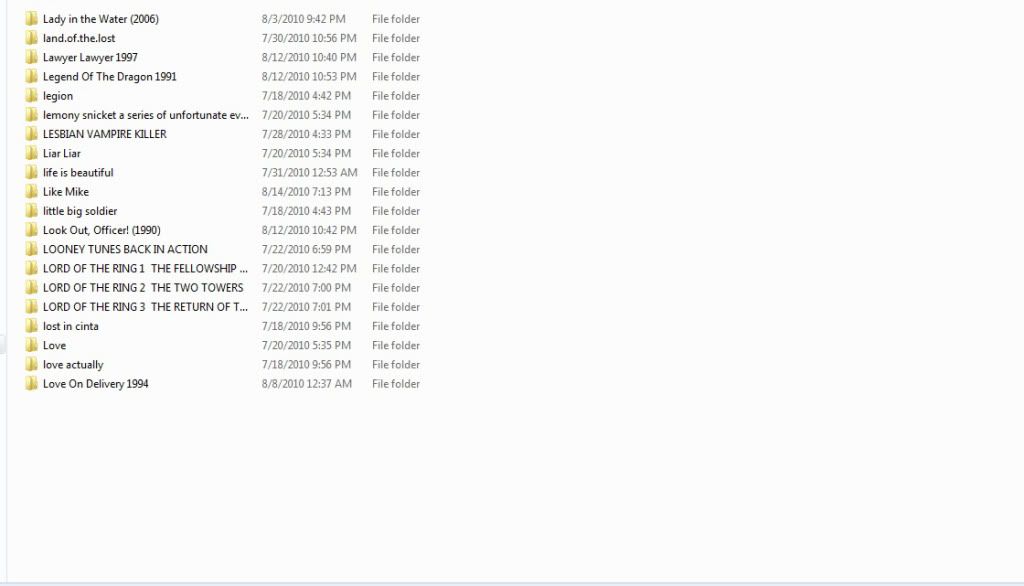Image resolution: width=1024 pixels, height=586 pixels.
Task: Click the folder icon for Lawyer Lawyer 1997
Action: tap(31, 57)
